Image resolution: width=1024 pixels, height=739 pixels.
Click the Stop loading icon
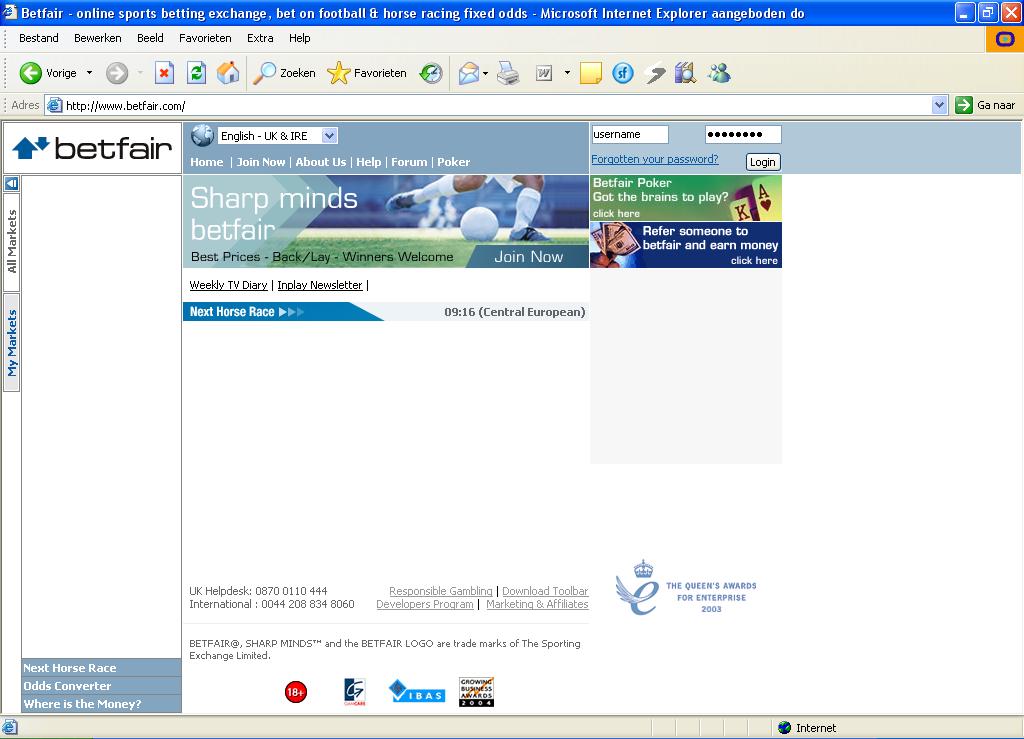pyautogui.click(x=164, y=73)
